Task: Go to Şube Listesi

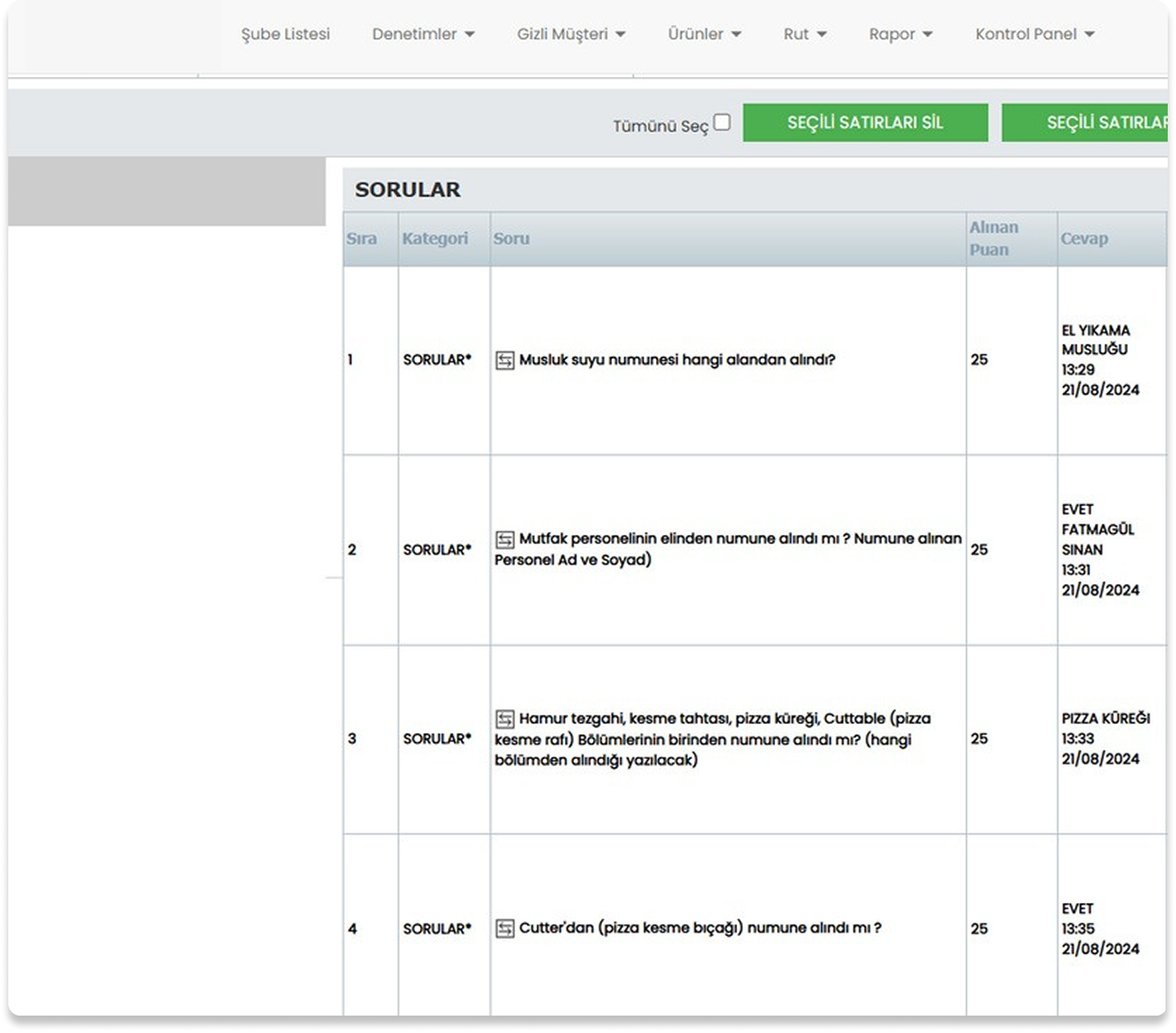Action: click(286, 34)
